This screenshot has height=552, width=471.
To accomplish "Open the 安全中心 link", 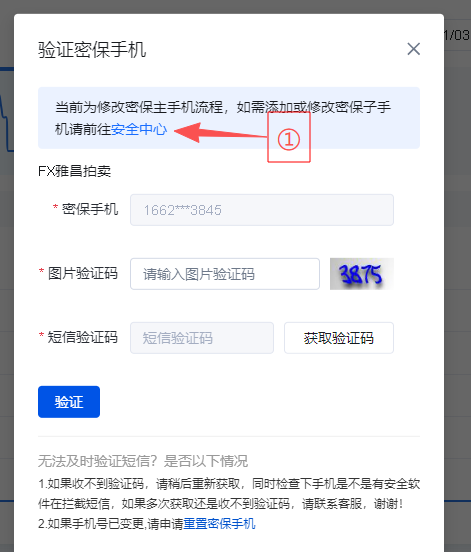I will (139, 130).
